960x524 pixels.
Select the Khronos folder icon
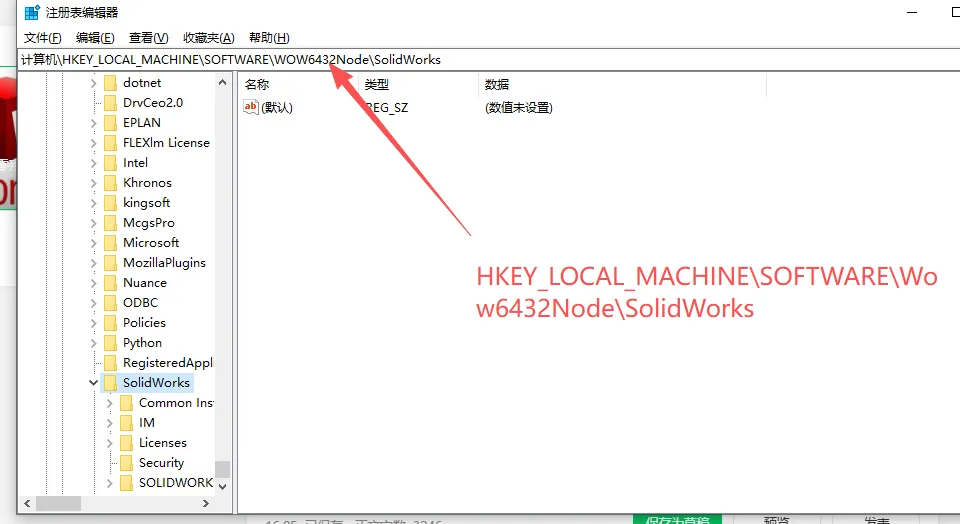(110, 182)
